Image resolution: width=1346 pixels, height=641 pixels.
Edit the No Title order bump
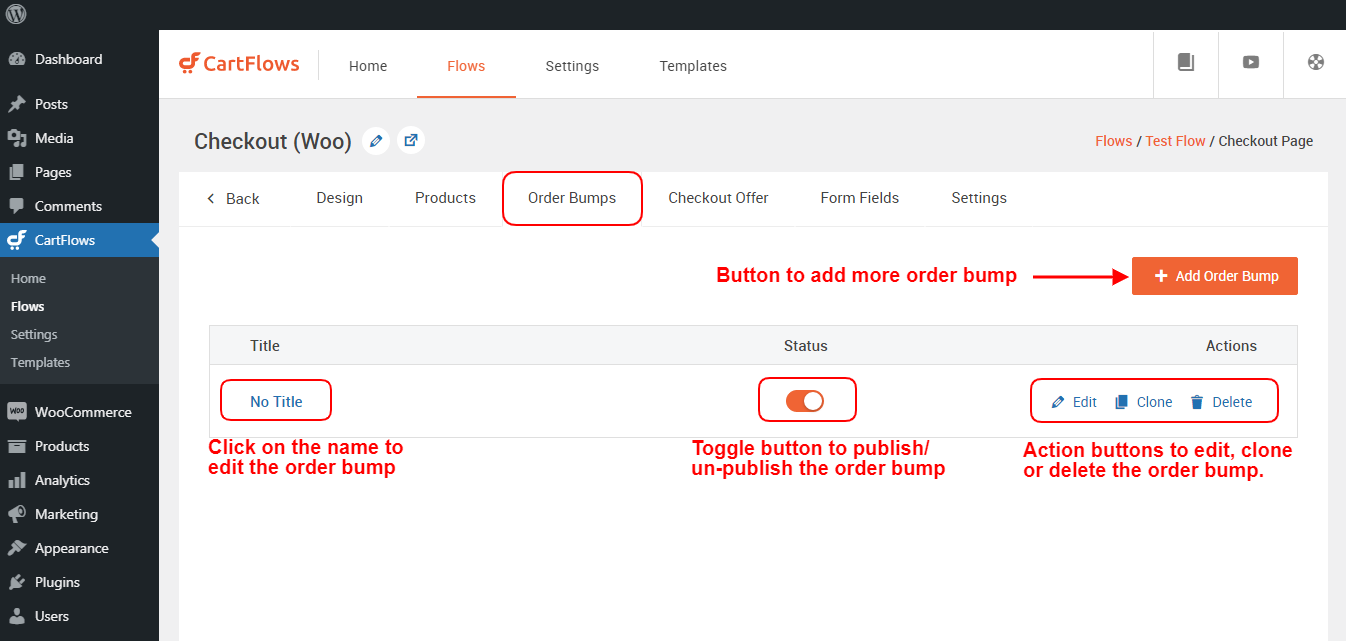point(1075,402)
